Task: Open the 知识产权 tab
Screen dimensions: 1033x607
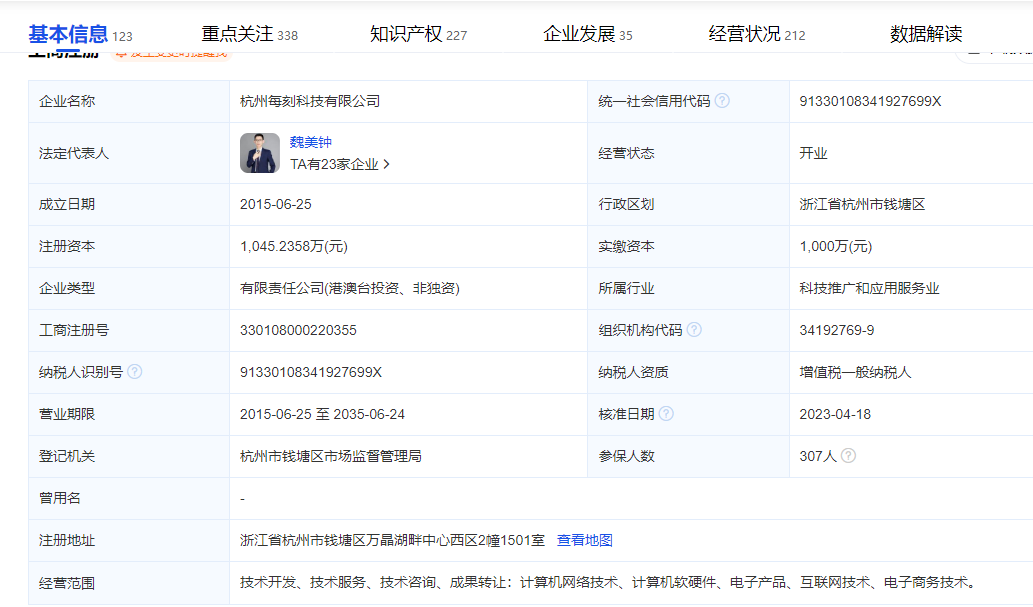Action: pyautogui.click(x=418, y=34)
